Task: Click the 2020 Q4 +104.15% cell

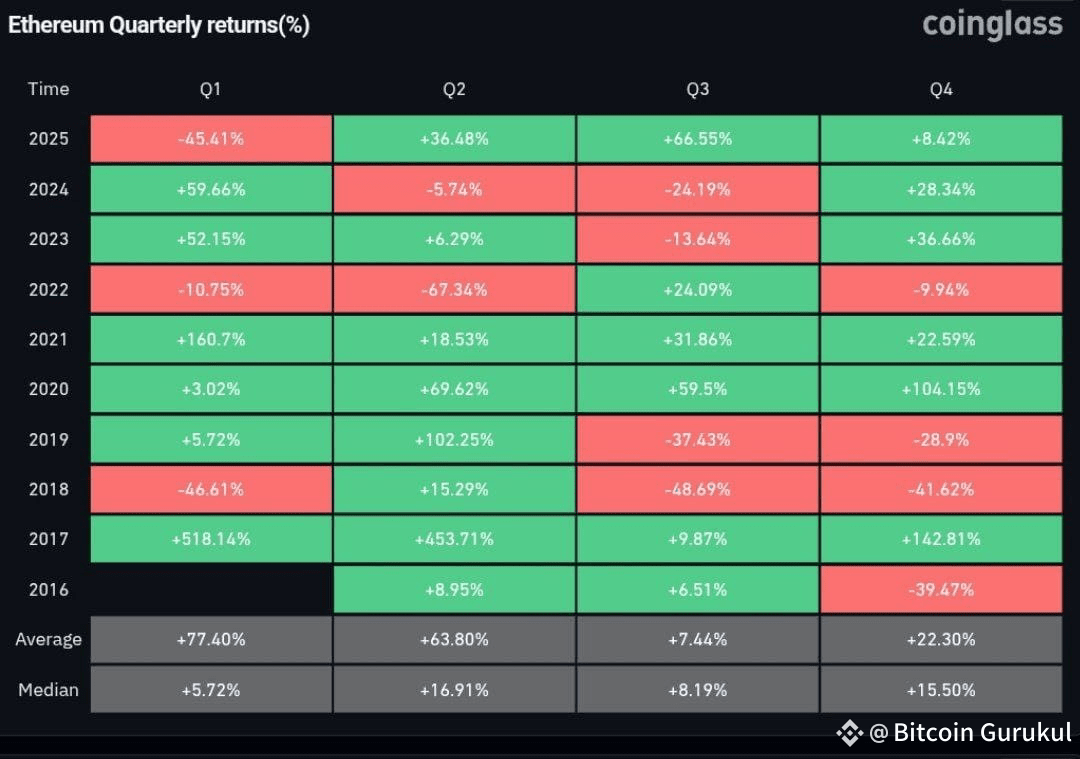Action: [x=941, y=389]
